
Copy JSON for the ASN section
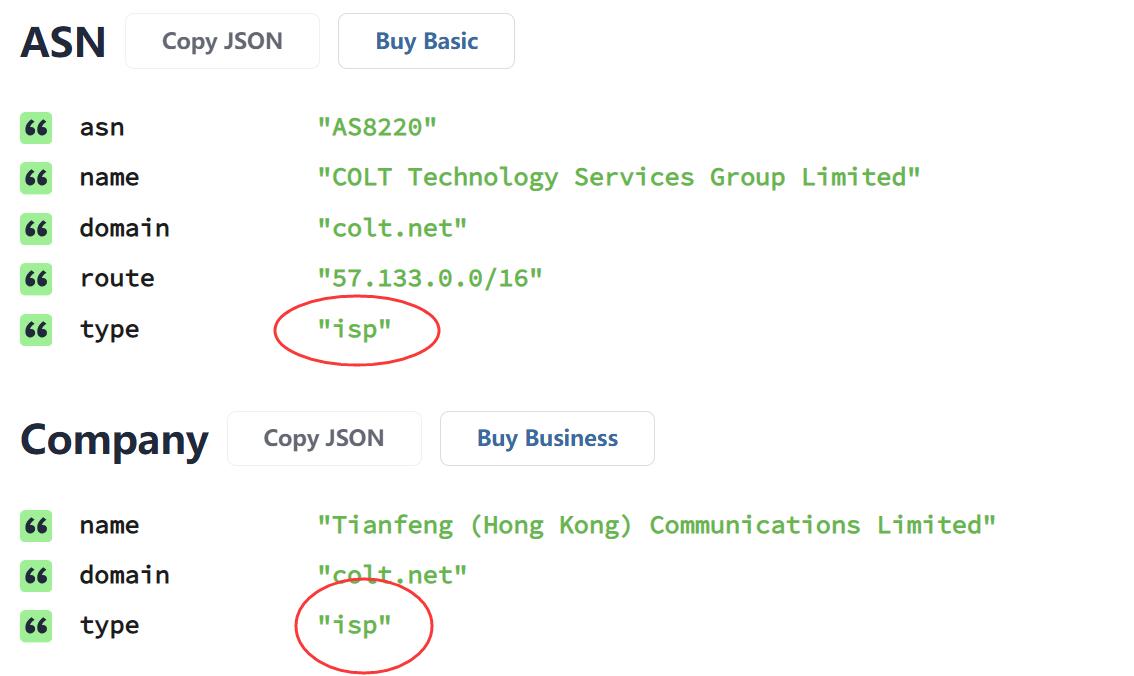(222, 41)
